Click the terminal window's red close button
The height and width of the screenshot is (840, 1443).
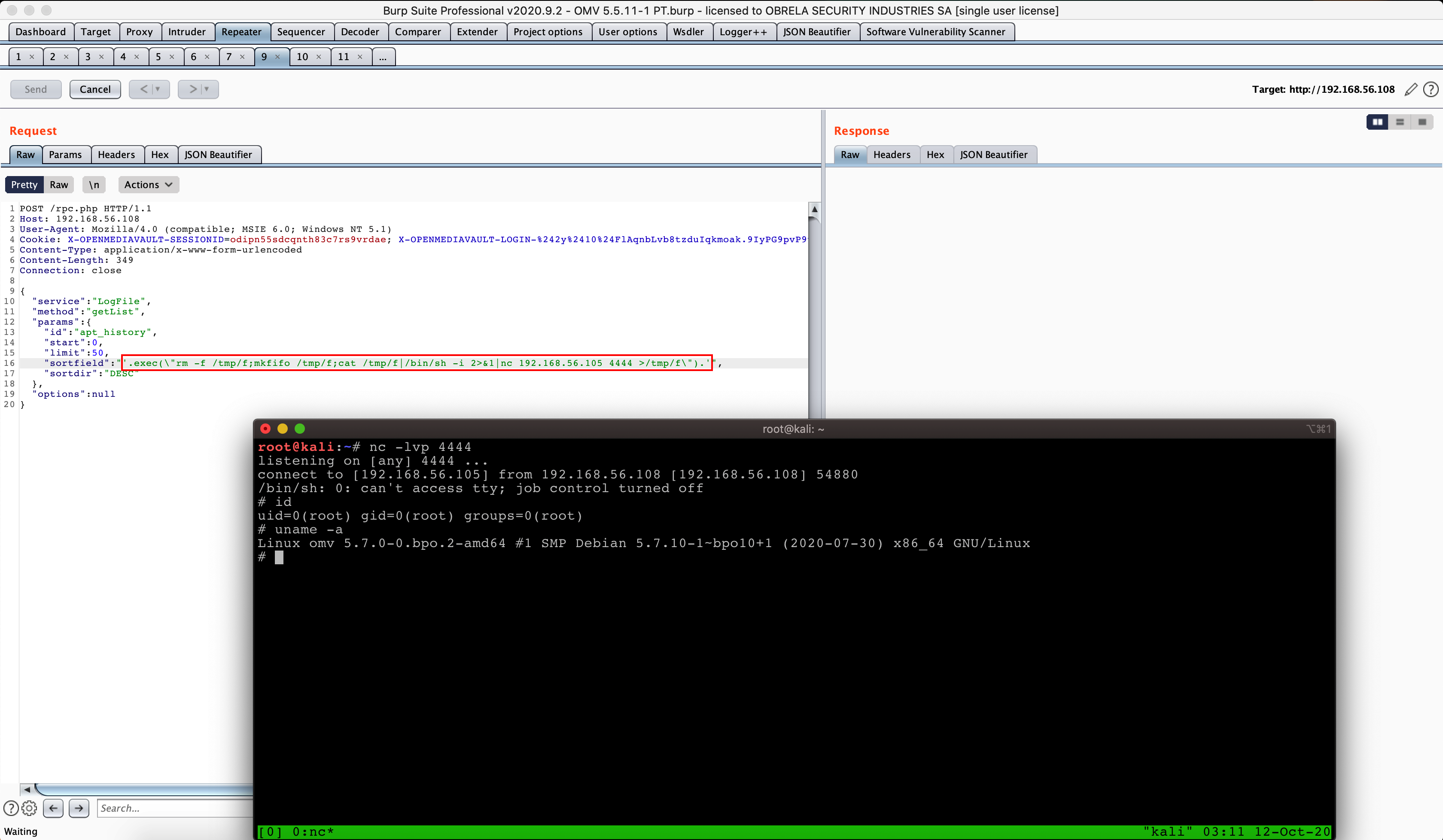click(265, 429)
